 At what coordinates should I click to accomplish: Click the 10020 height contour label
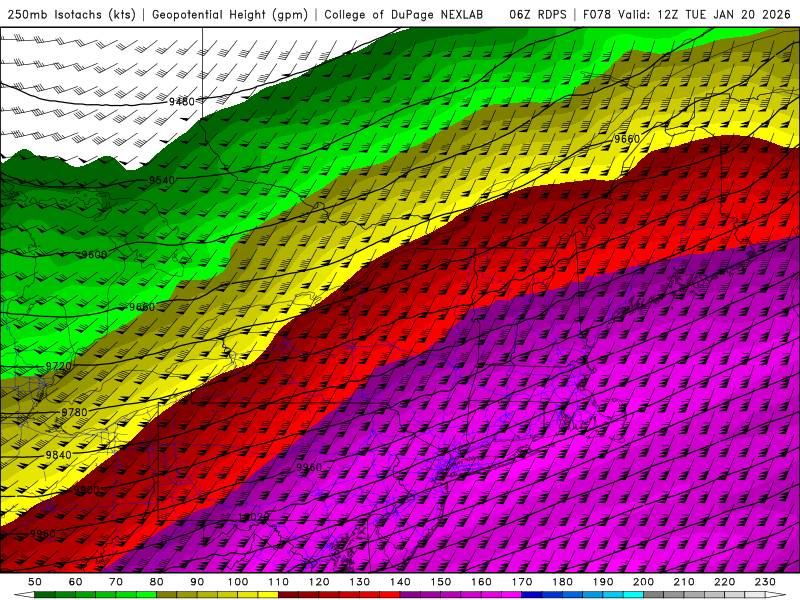pos(254,517)
